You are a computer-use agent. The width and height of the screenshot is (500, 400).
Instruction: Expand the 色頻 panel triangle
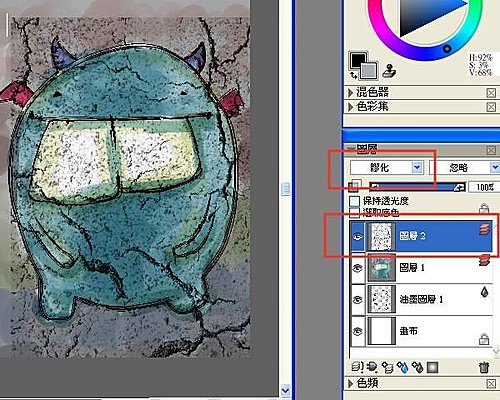(350, 384)
